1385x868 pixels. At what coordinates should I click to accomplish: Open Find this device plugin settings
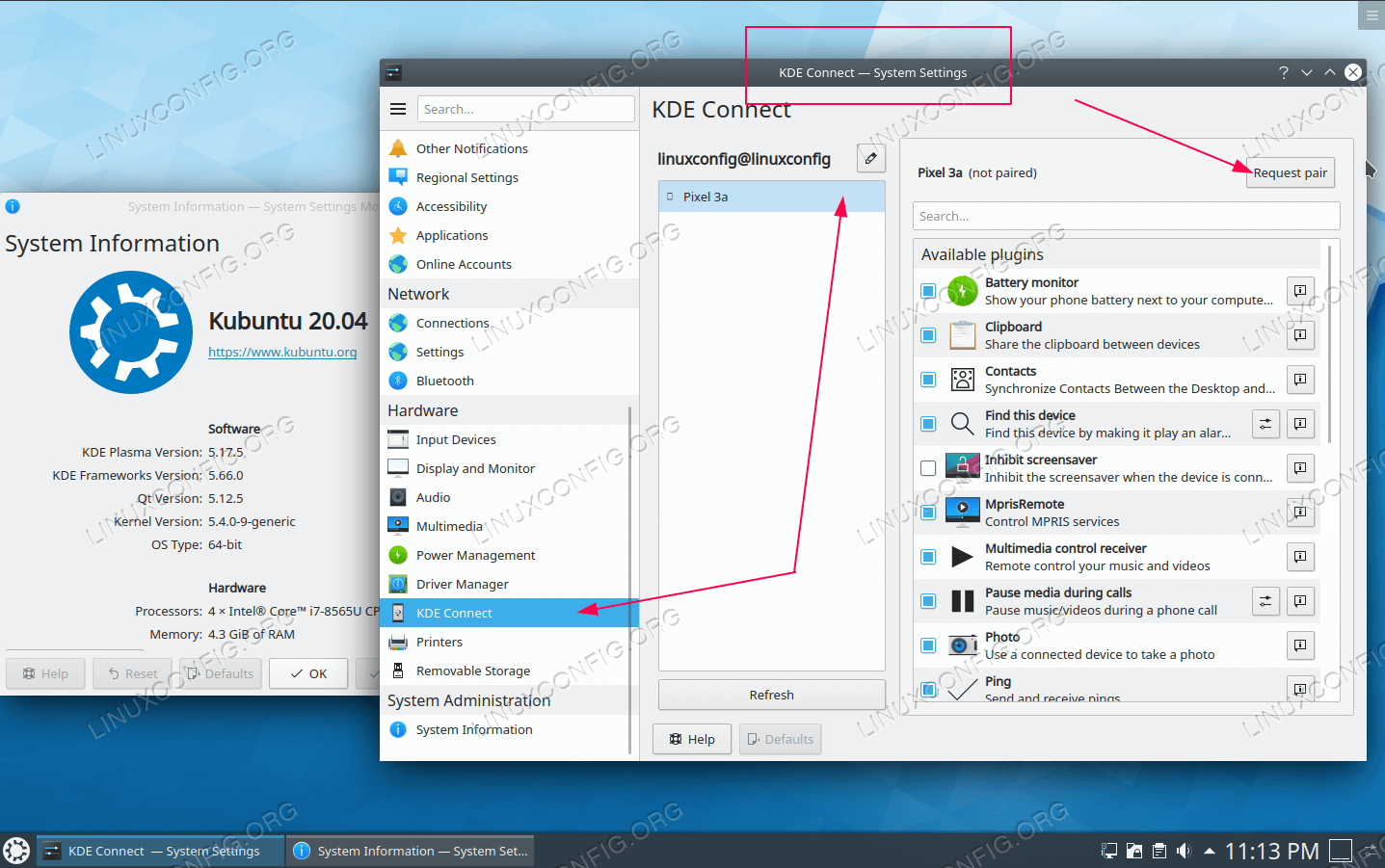(x=1265, y=423)
